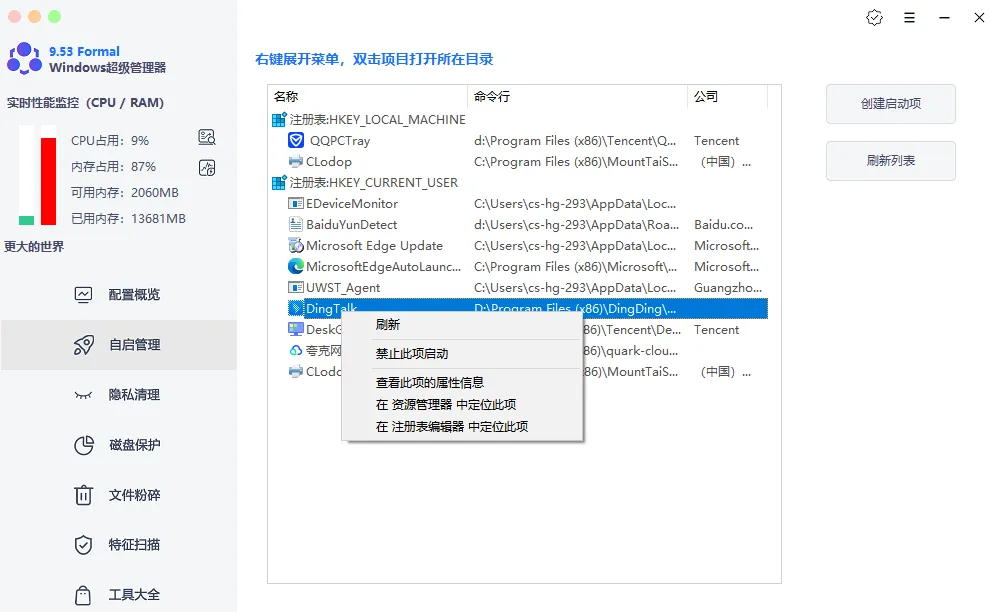996x612 pixels.
Task: Select the EDeviceMonitor row name
Action: pos(352,203)
